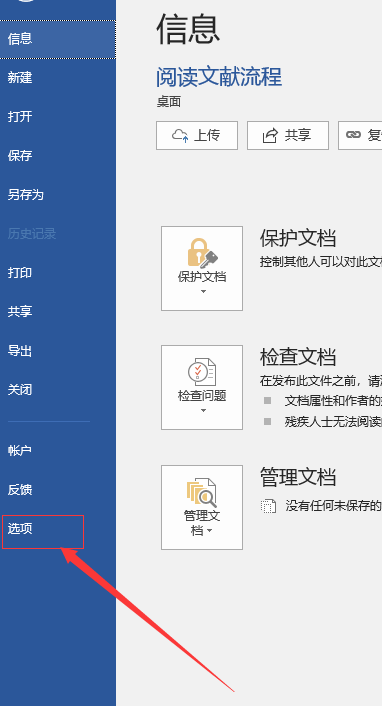Screen dimensions: 382x706
Task: Click the document icon beside 没有任何未保存的
Action: [x=268, y=506]
